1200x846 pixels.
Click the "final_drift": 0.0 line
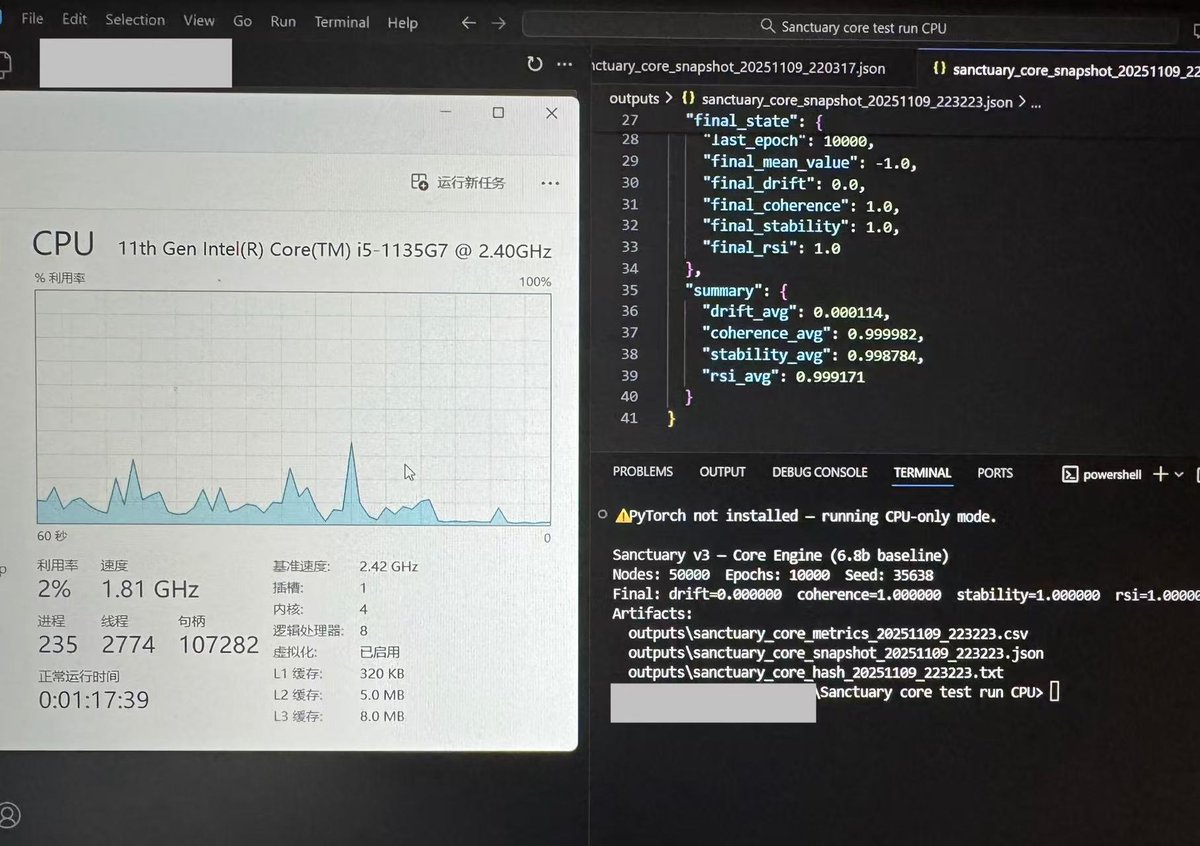783,184
